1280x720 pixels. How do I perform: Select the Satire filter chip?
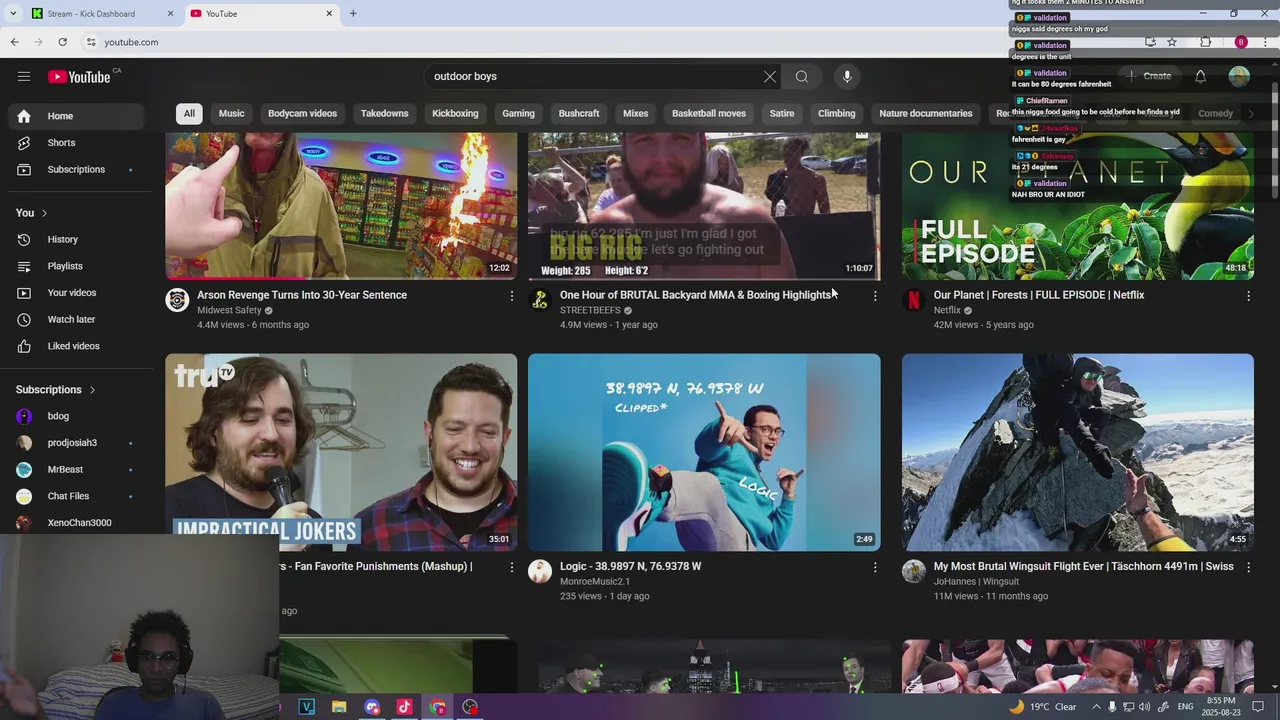coord(782,113)
